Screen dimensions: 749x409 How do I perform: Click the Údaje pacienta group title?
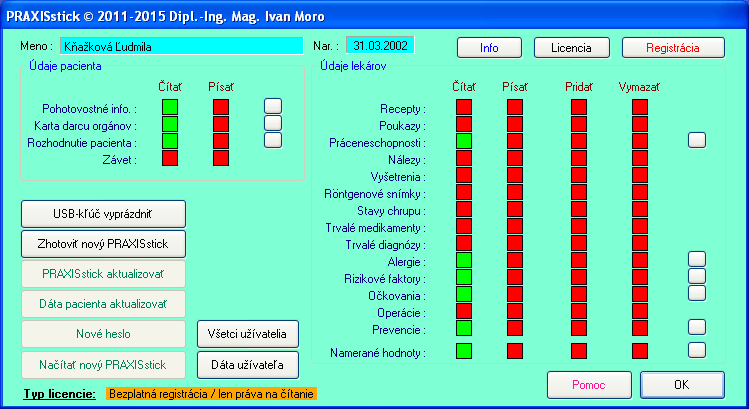[65, 66]
